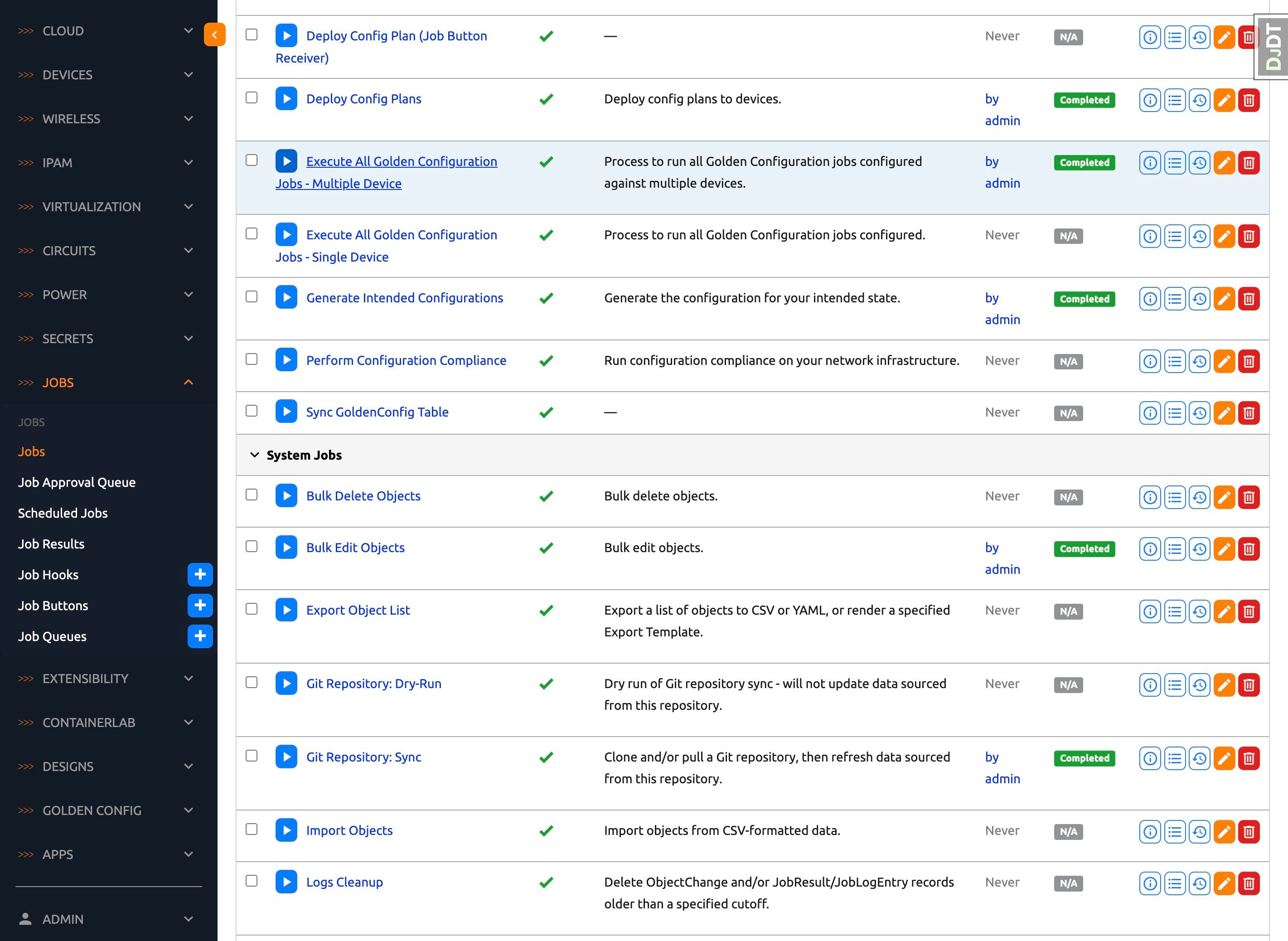
Task: Collapse the System Jobs group
Action: point(255,455)
